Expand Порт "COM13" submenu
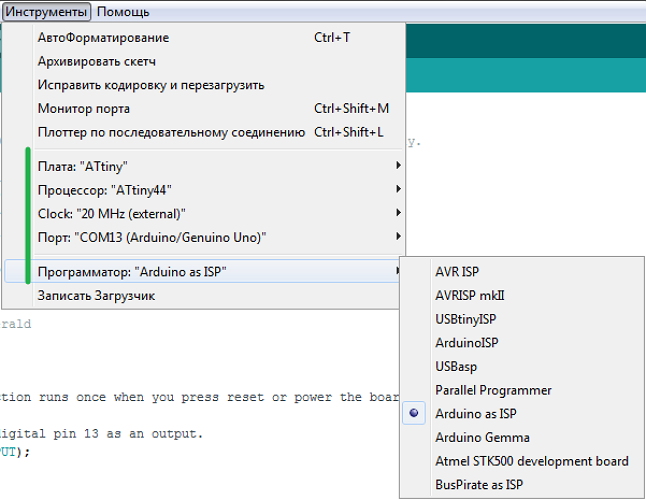Screen dimensions: 646x500 pyautogui.click(x=151, y=238)
